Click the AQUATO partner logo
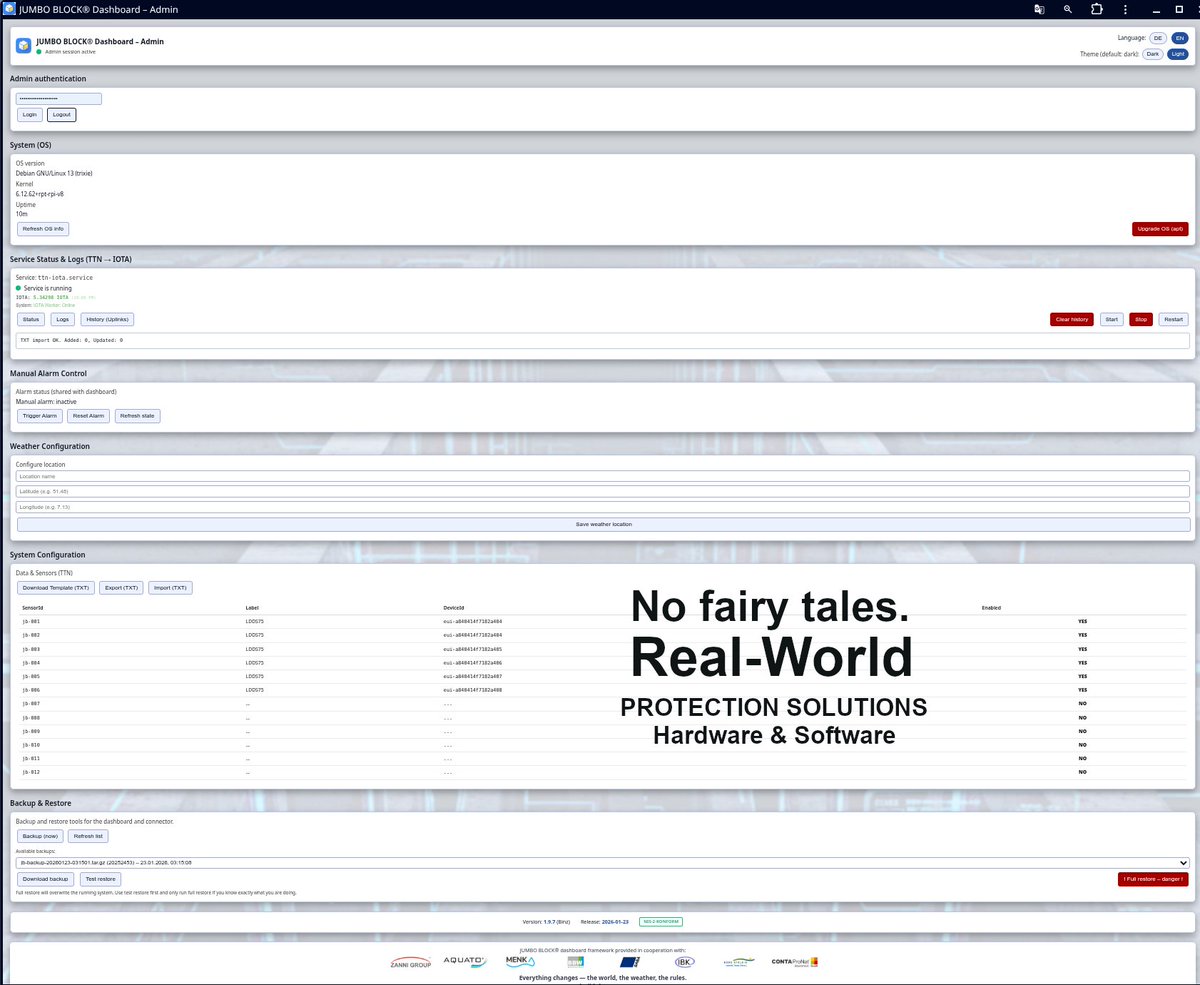Viewport: 1200px width, 985px height. pyautogui.click(x=464, y=962)
